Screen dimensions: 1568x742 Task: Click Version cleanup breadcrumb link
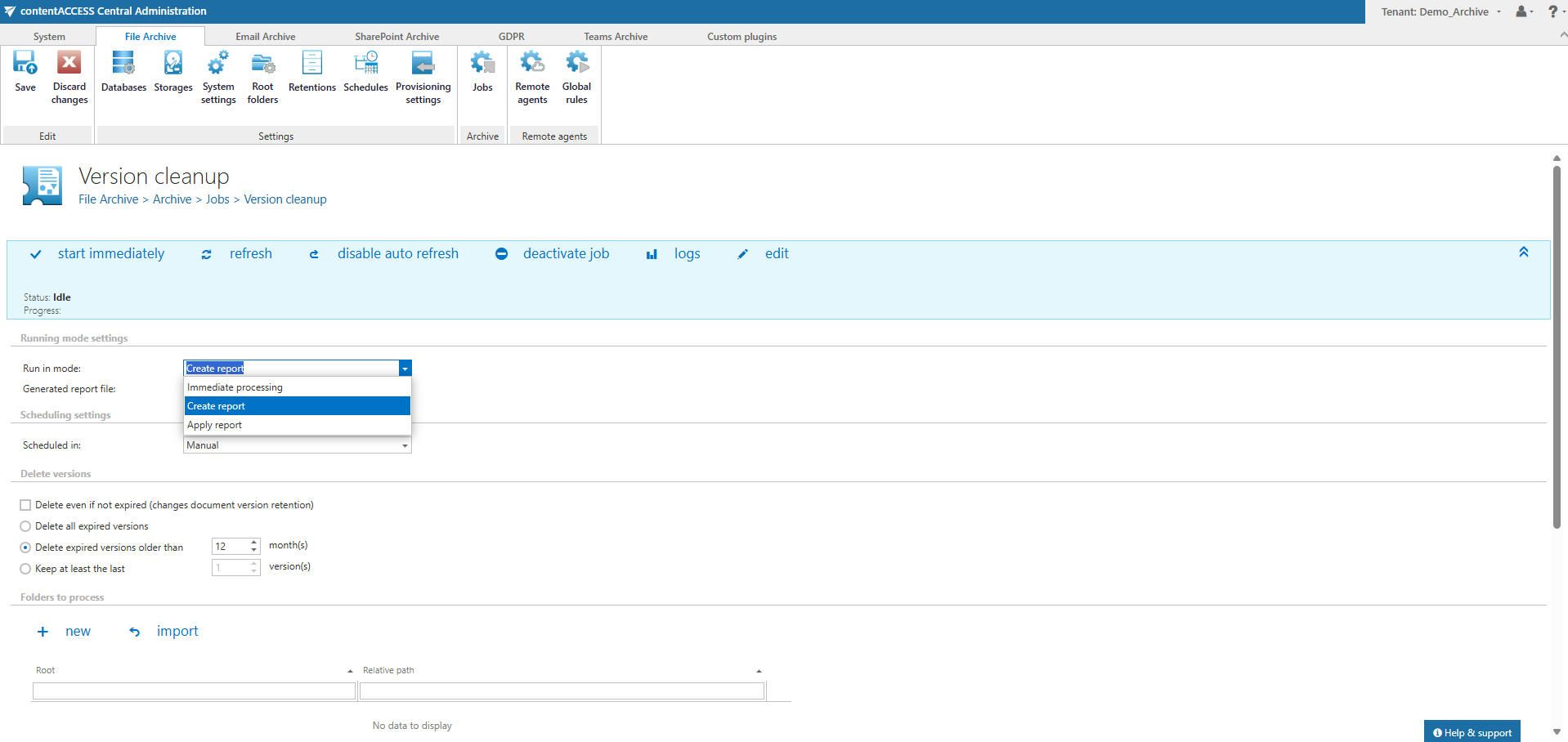click(x=285, y=199)
